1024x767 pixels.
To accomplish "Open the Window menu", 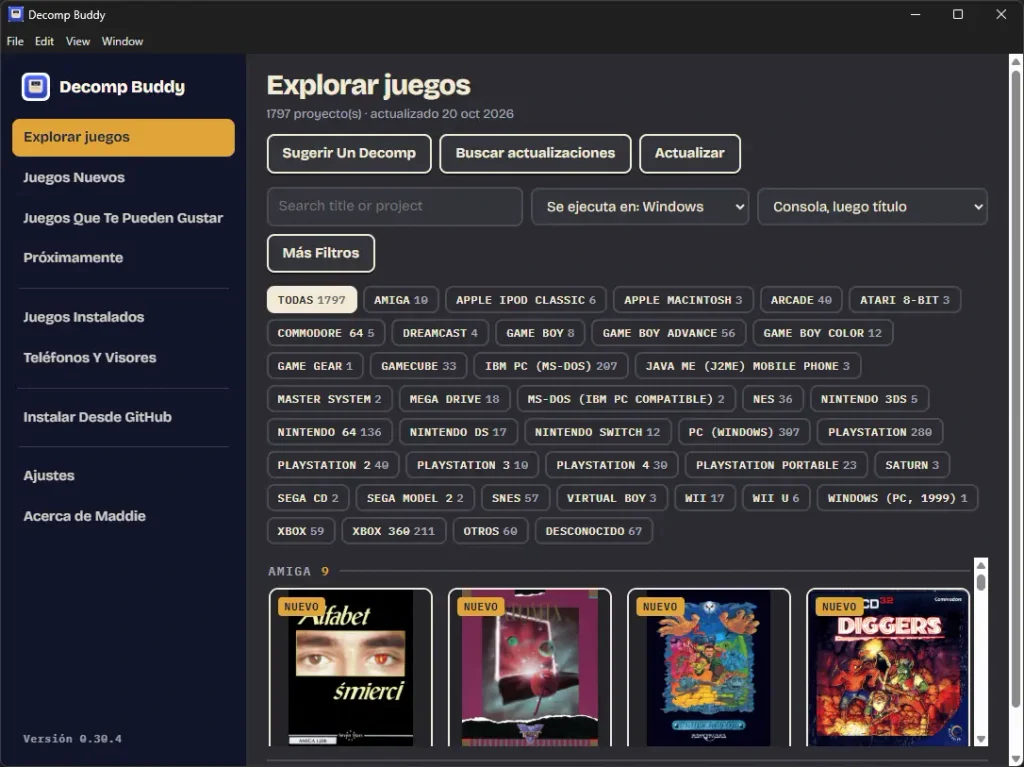I will (122, 41).
